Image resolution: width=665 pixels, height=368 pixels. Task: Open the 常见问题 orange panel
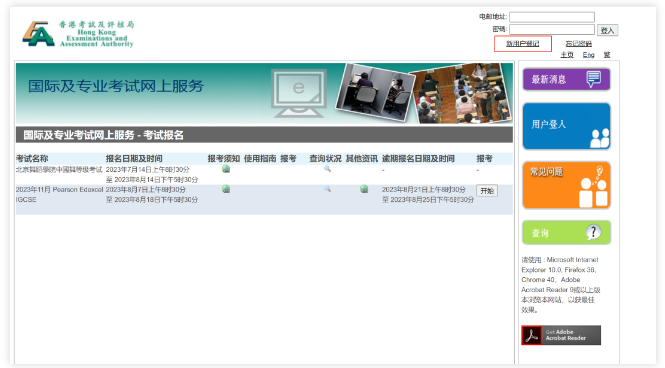(x=566, y=185)
